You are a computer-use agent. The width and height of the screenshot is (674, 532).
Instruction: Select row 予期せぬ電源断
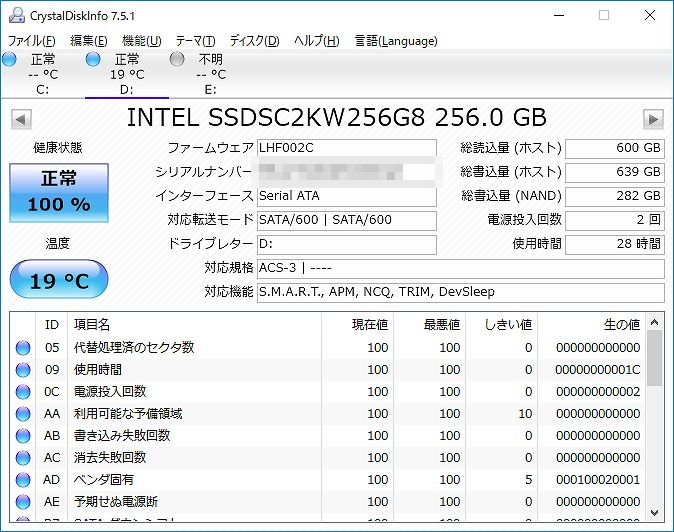click(328, 501)
